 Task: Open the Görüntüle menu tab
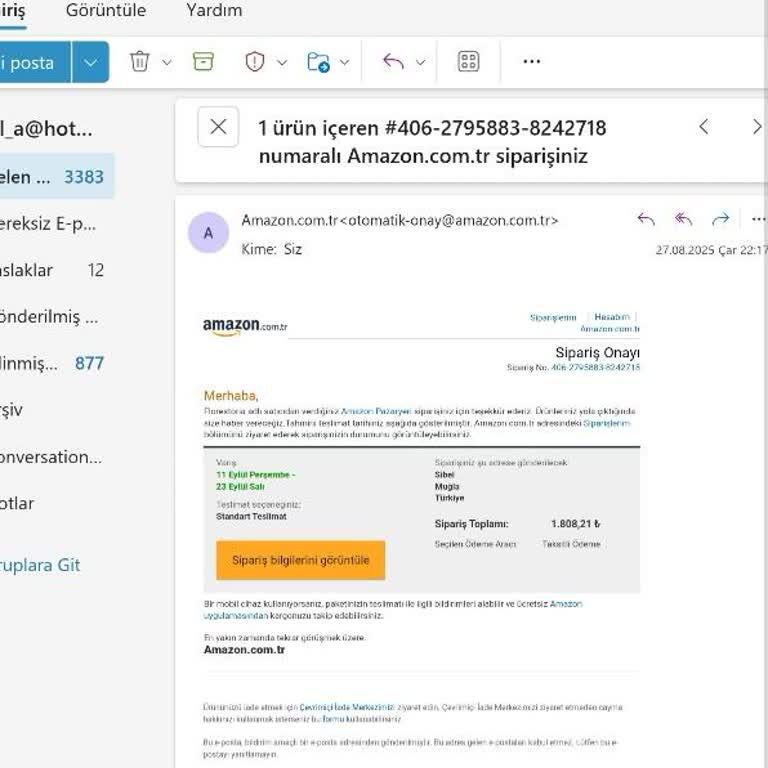point(106,10)
